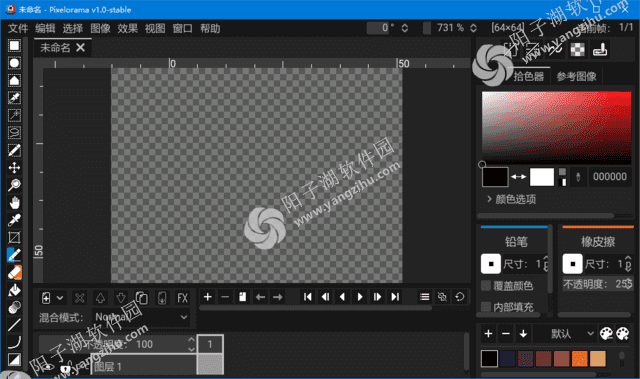Open the 帮助 menu
640x379 pixels.
(x=210, y=28)
